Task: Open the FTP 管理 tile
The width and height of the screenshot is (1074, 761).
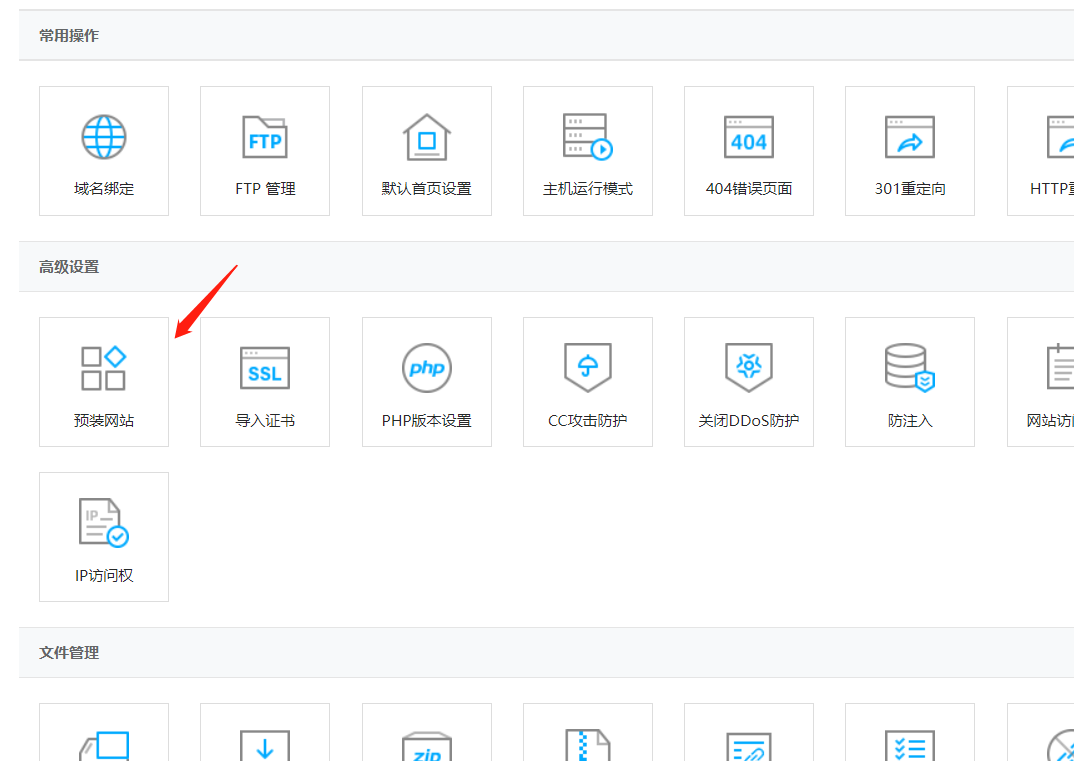Action: point(265,151)
